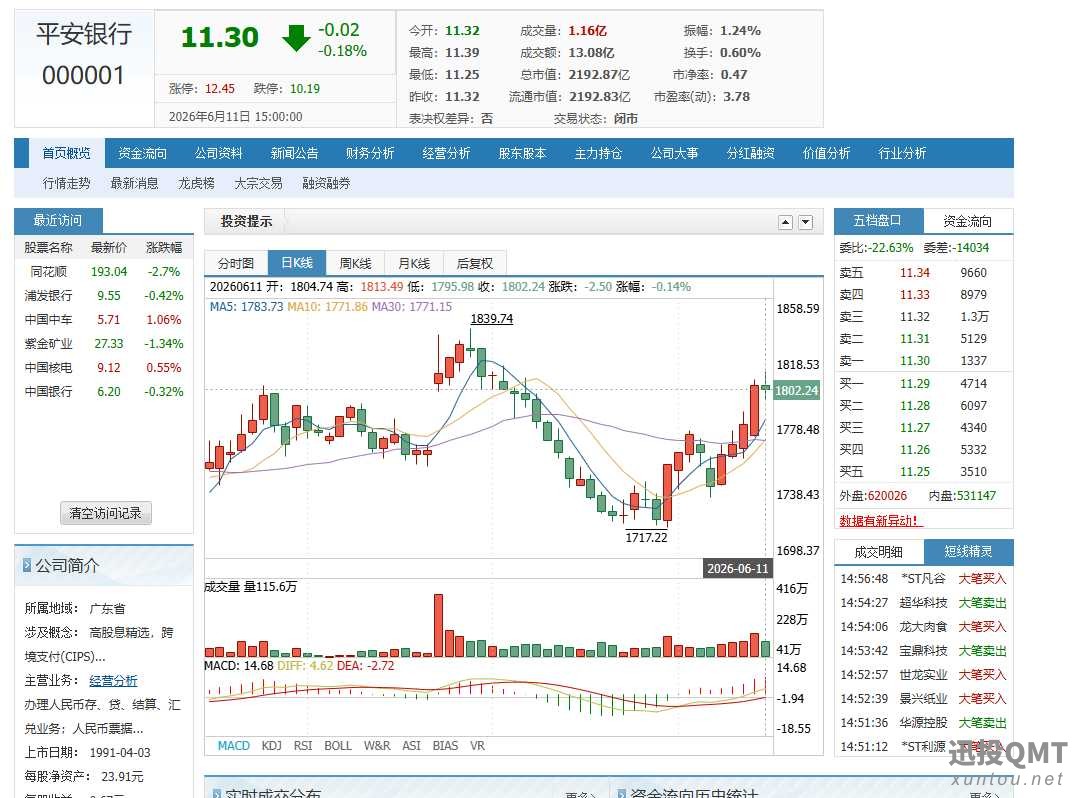Select MACD indicator
This screenshot has height=798, width=1078.
click(234, 745)
